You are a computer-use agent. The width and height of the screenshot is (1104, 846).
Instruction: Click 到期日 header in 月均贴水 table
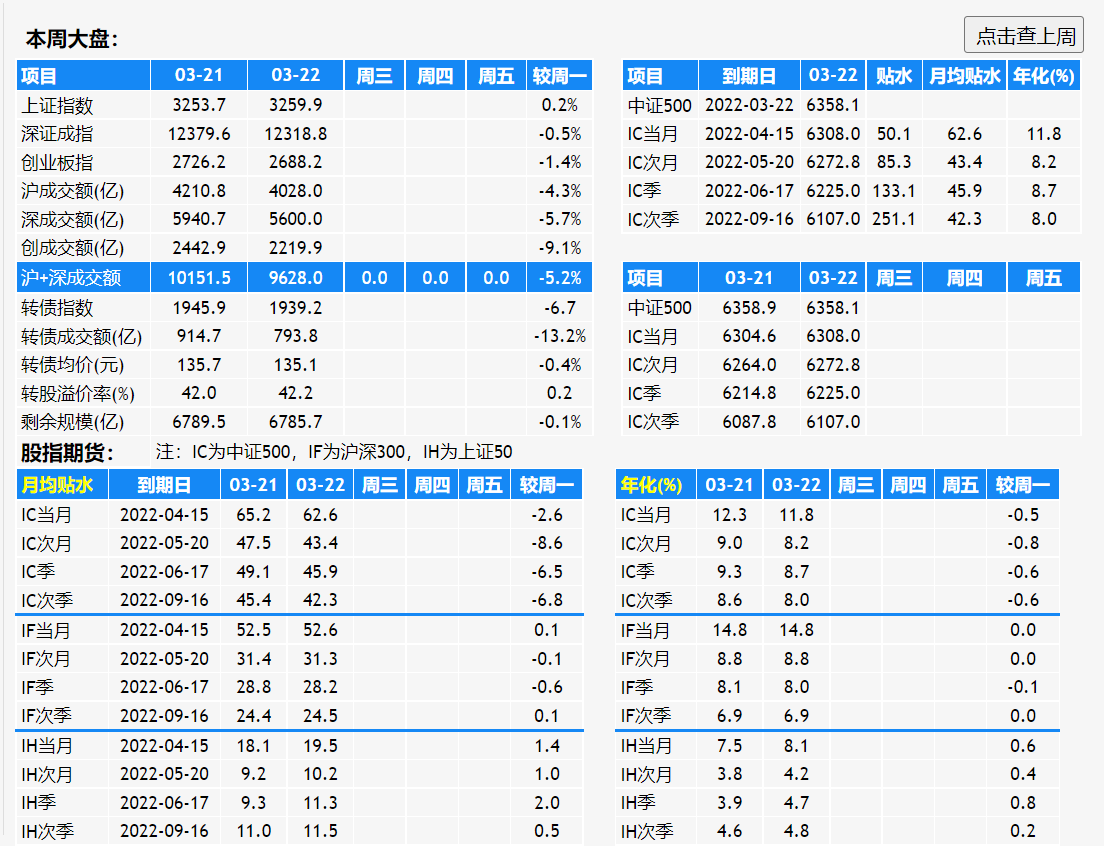tap(164, 485)
